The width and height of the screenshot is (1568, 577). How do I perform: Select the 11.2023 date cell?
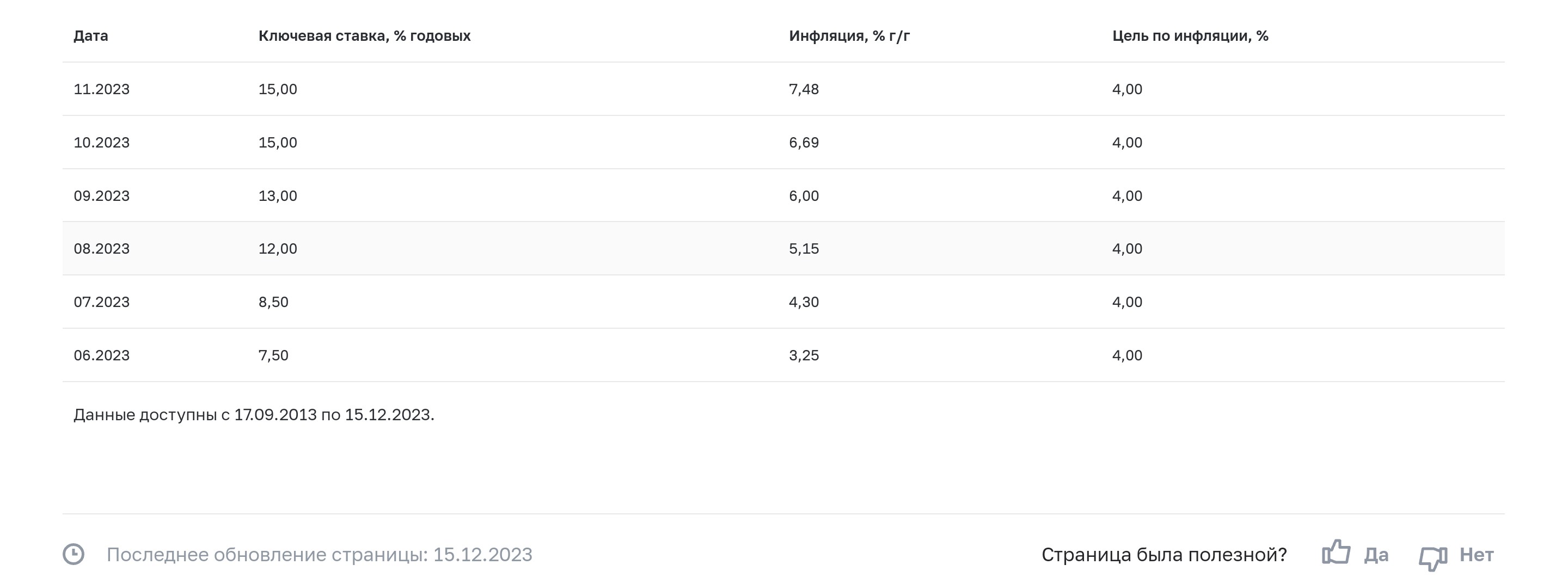(x=102, y=89)
